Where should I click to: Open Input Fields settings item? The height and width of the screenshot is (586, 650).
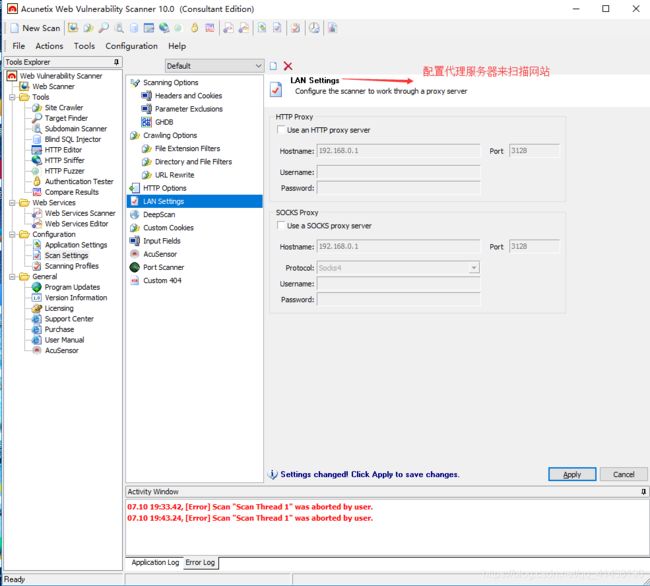162,241
